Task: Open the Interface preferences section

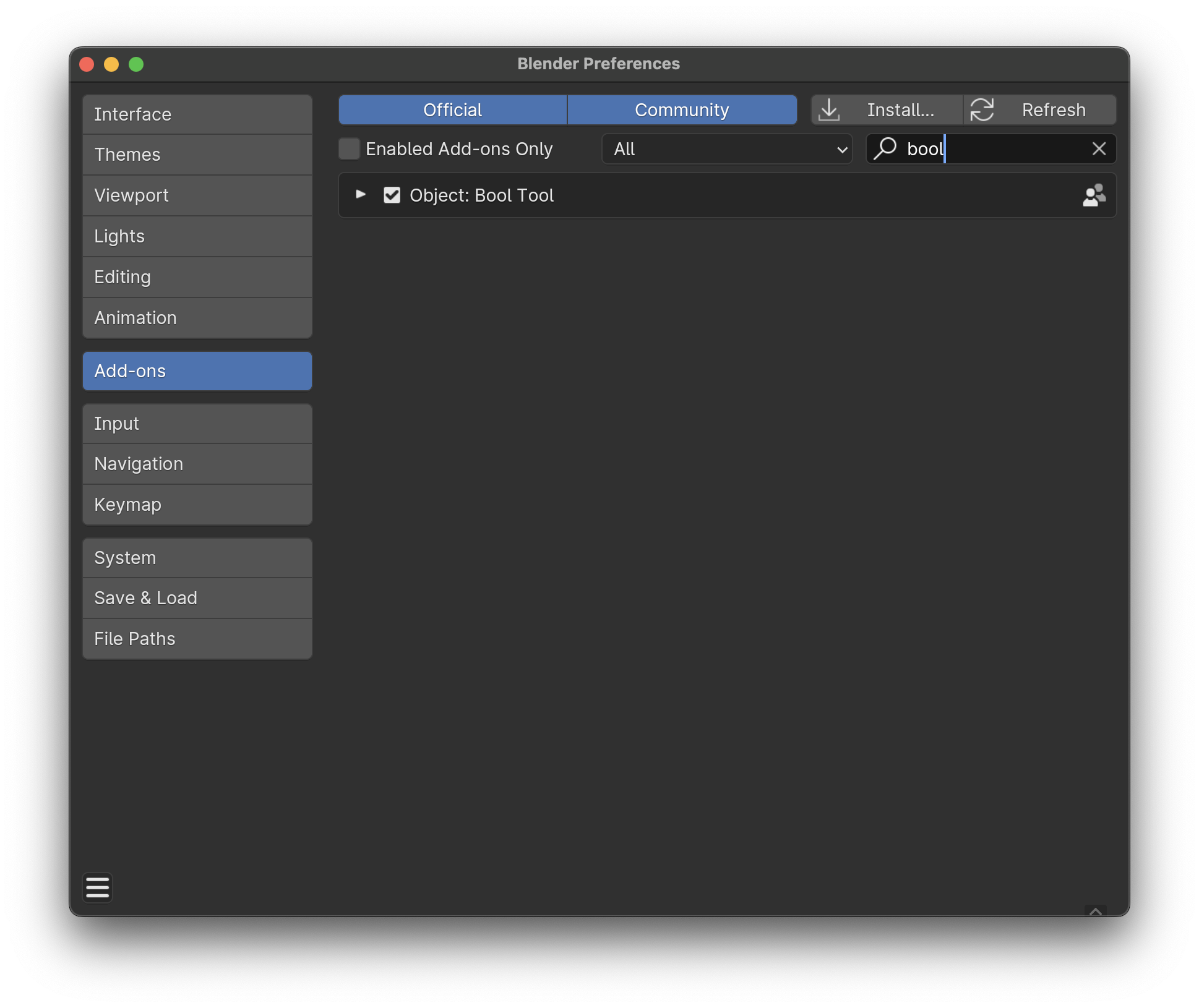Action: (197, 114)
